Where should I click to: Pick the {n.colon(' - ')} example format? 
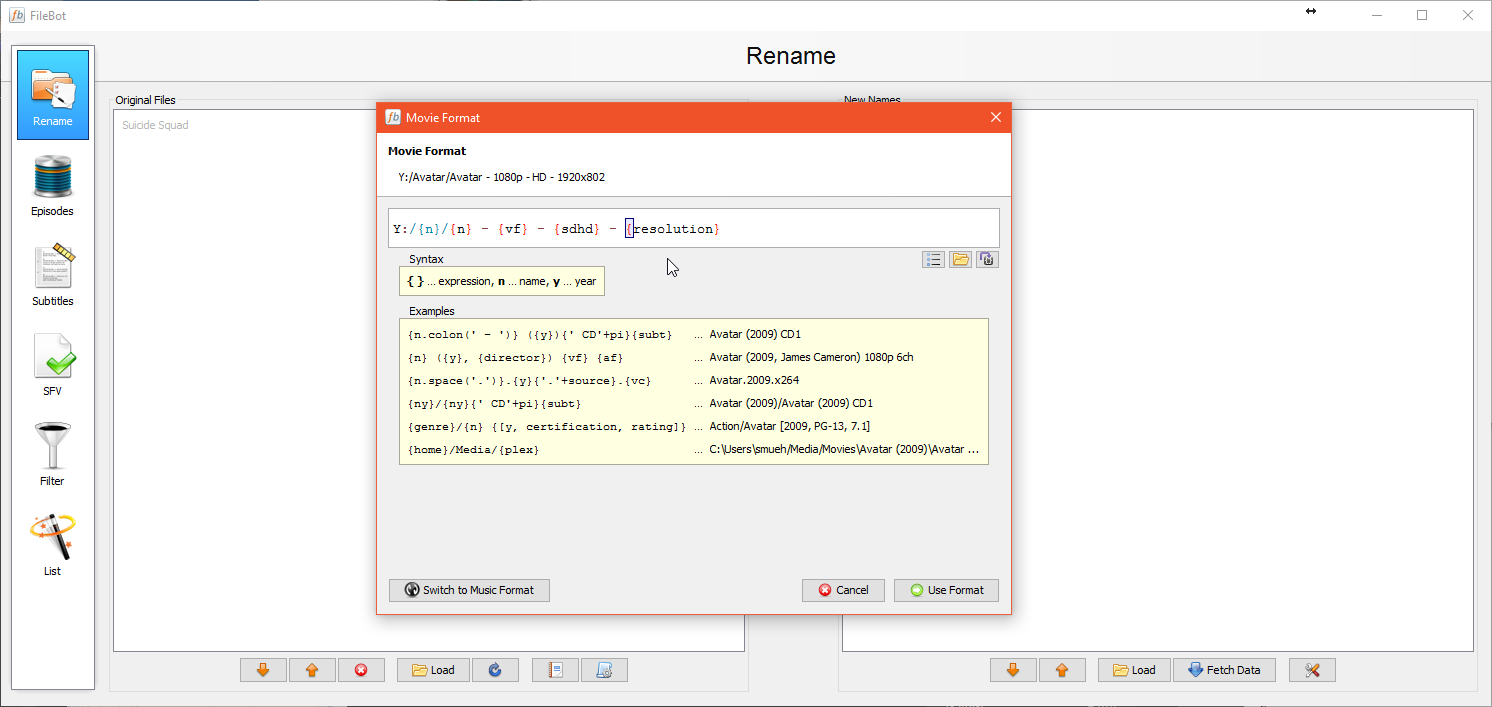(540, 334)
